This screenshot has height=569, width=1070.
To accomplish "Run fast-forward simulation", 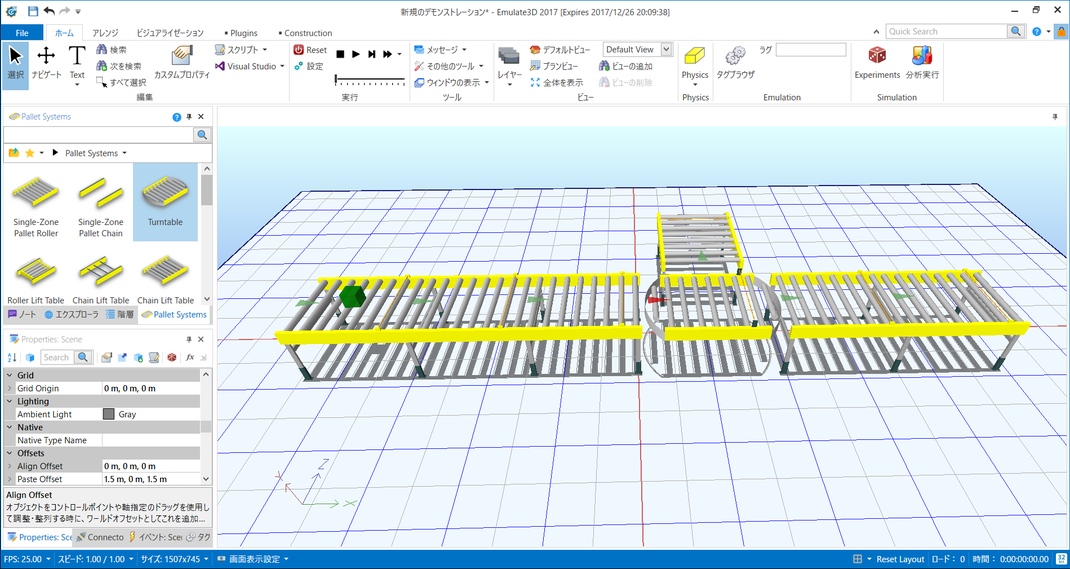I will click(x=387, y=54).
